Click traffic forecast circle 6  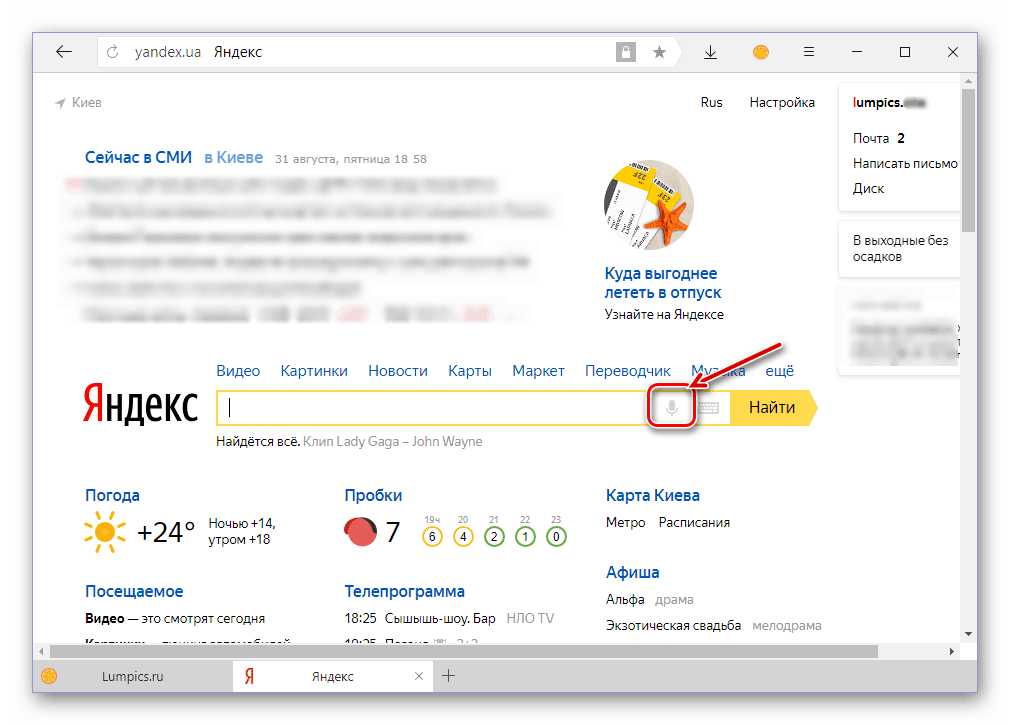432,536
